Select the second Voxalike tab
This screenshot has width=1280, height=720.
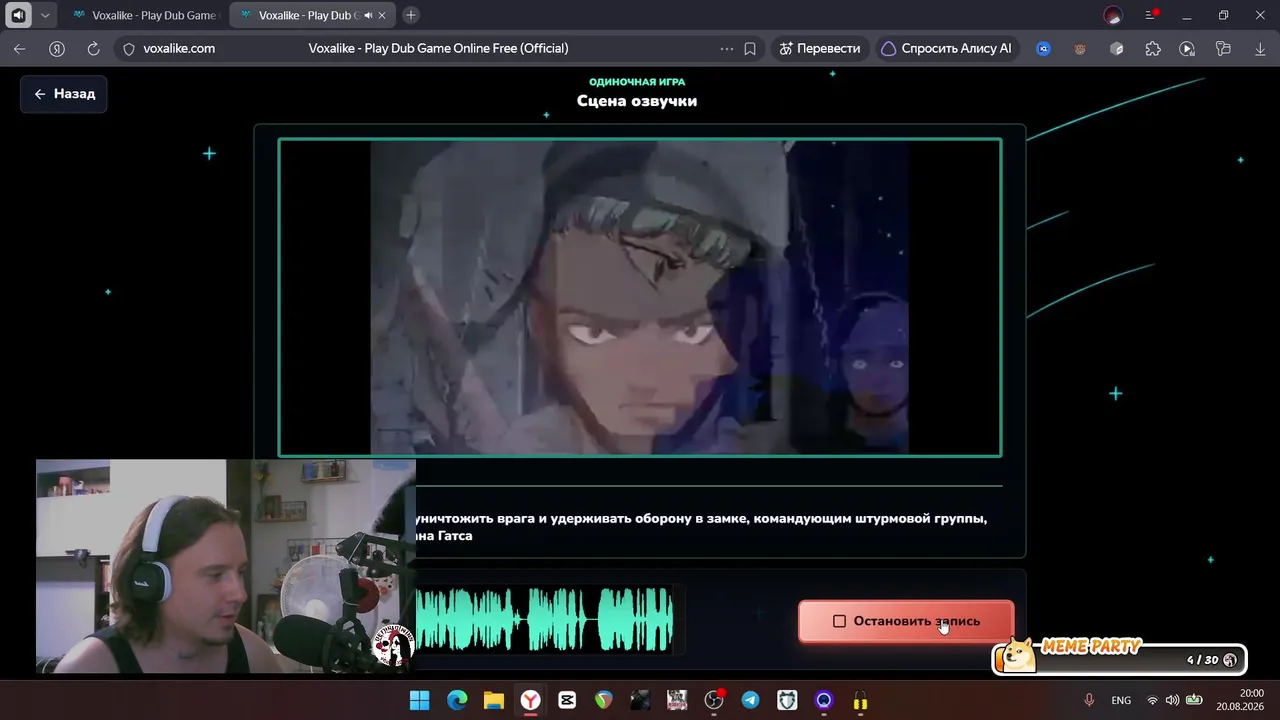pos(313,15)
